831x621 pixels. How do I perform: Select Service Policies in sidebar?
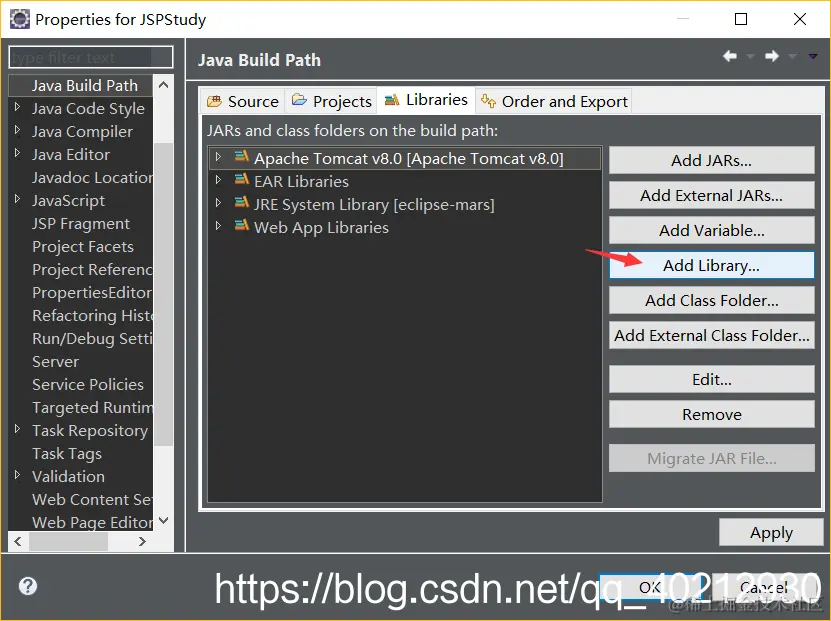[x=87, y=384]
